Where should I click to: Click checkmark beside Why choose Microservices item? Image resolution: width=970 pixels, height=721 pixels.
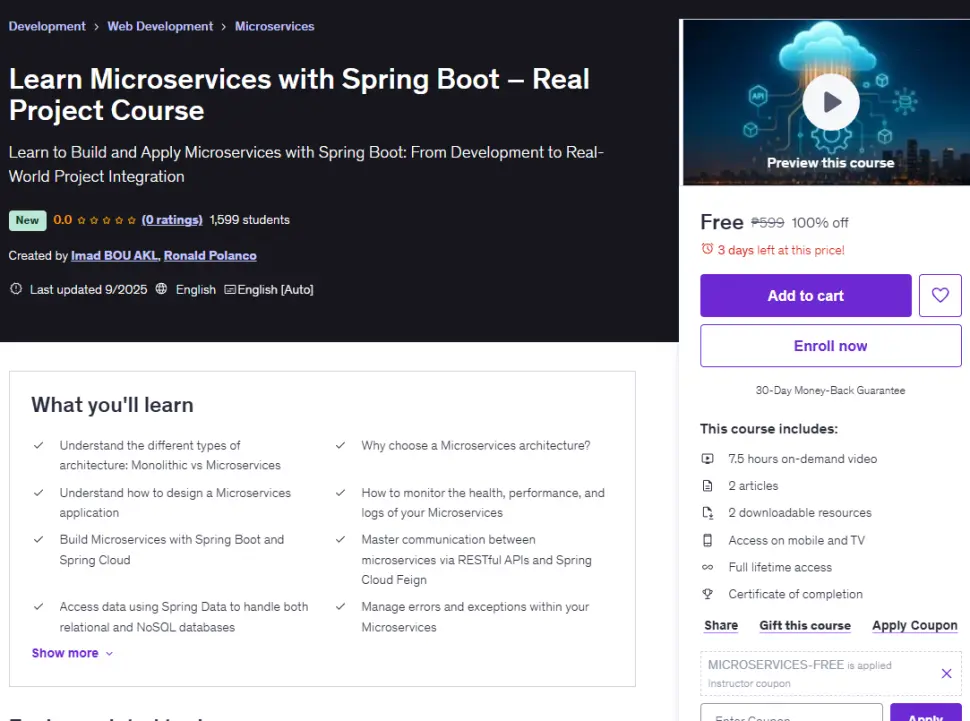point(340,446)
